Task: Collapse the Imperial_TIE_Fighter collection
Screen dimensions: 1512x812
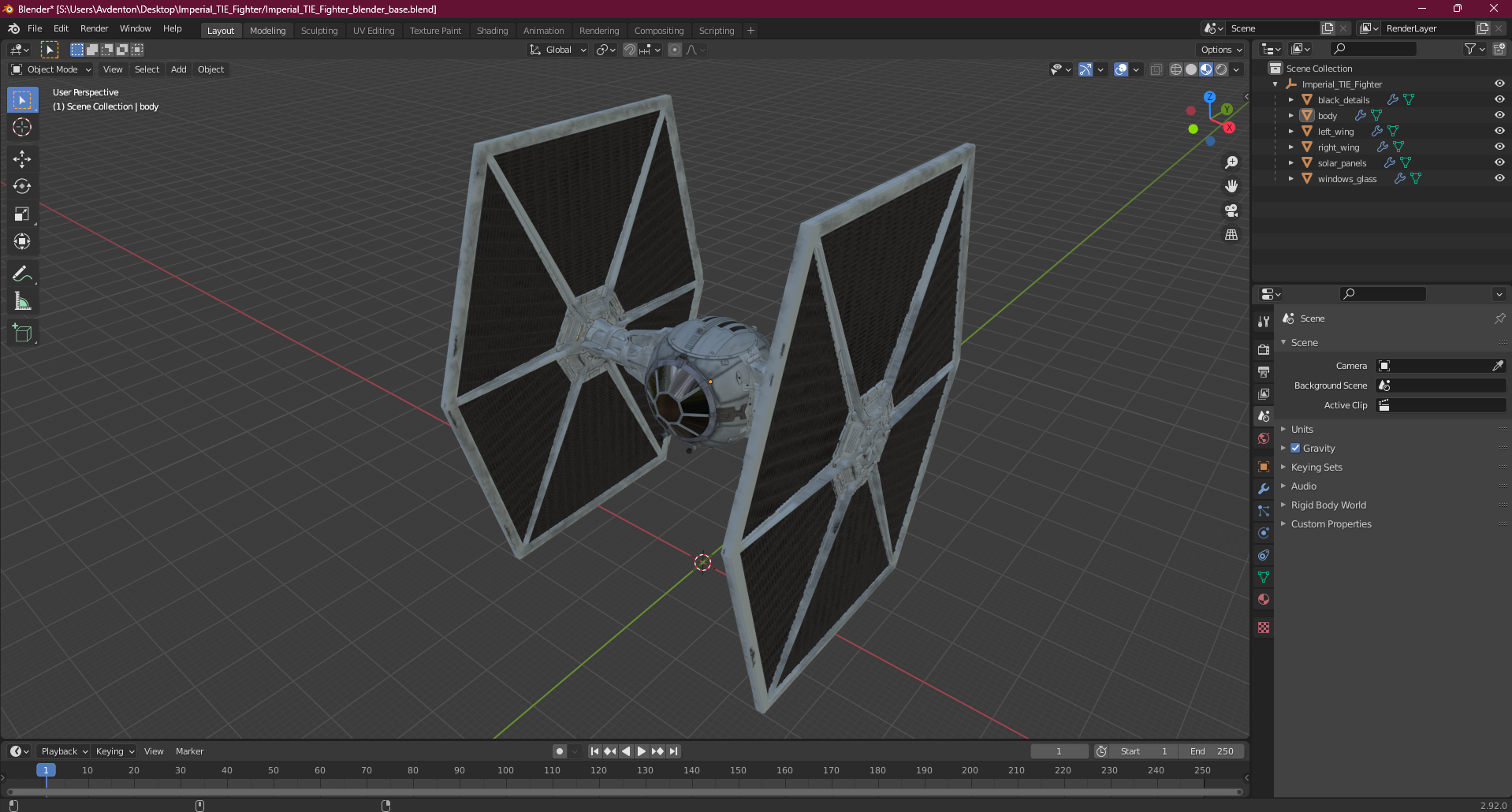Action: [1275, 84]
